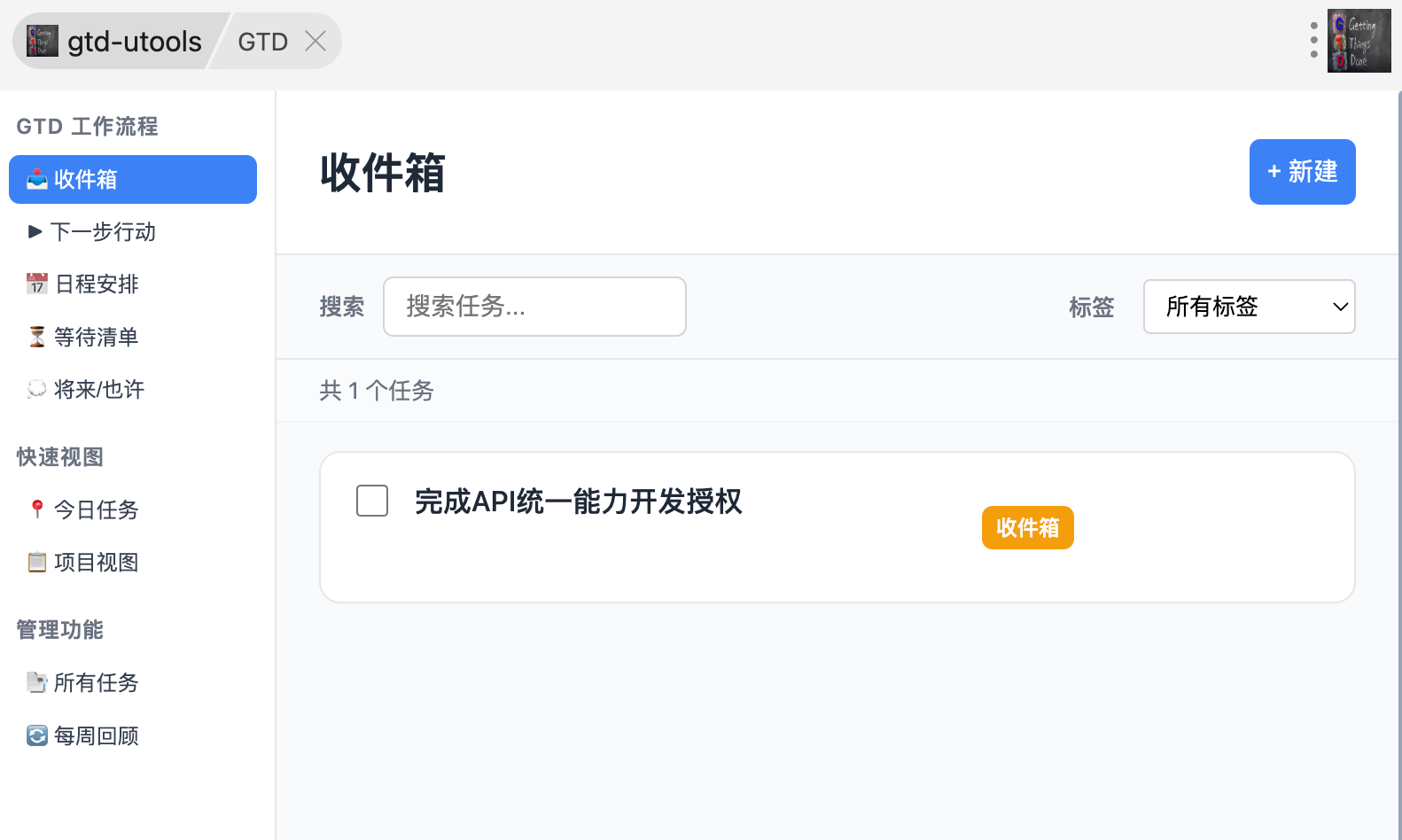The height and width of the screenshot is (840, 1402).
Task: Check the 完成API统一能力开发授权 task checkbox
Action: point(372,501)
